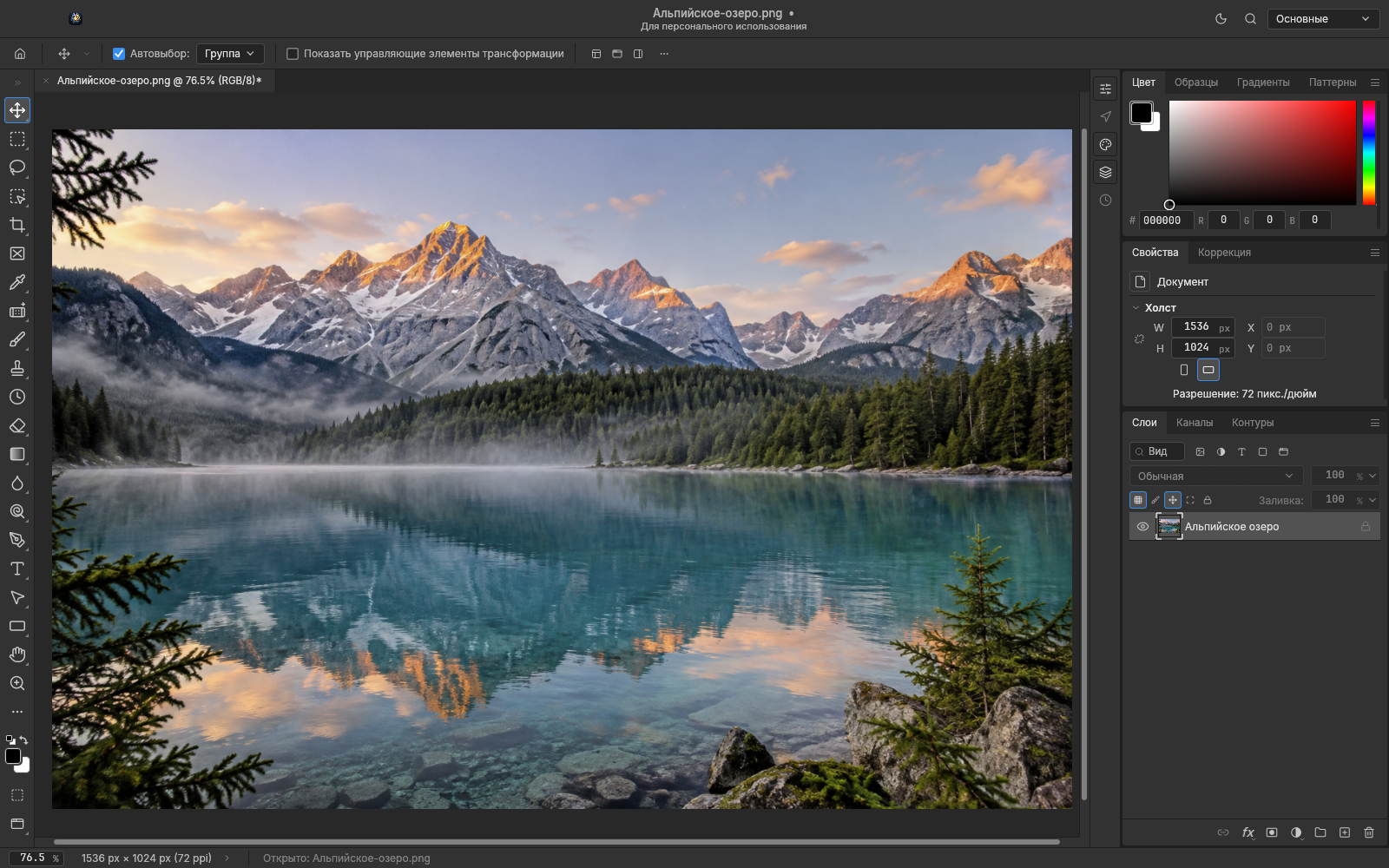Screen dimensions: 1389x868
Task: Toggle lock transparent pixels button
Action: [1138, 500]
